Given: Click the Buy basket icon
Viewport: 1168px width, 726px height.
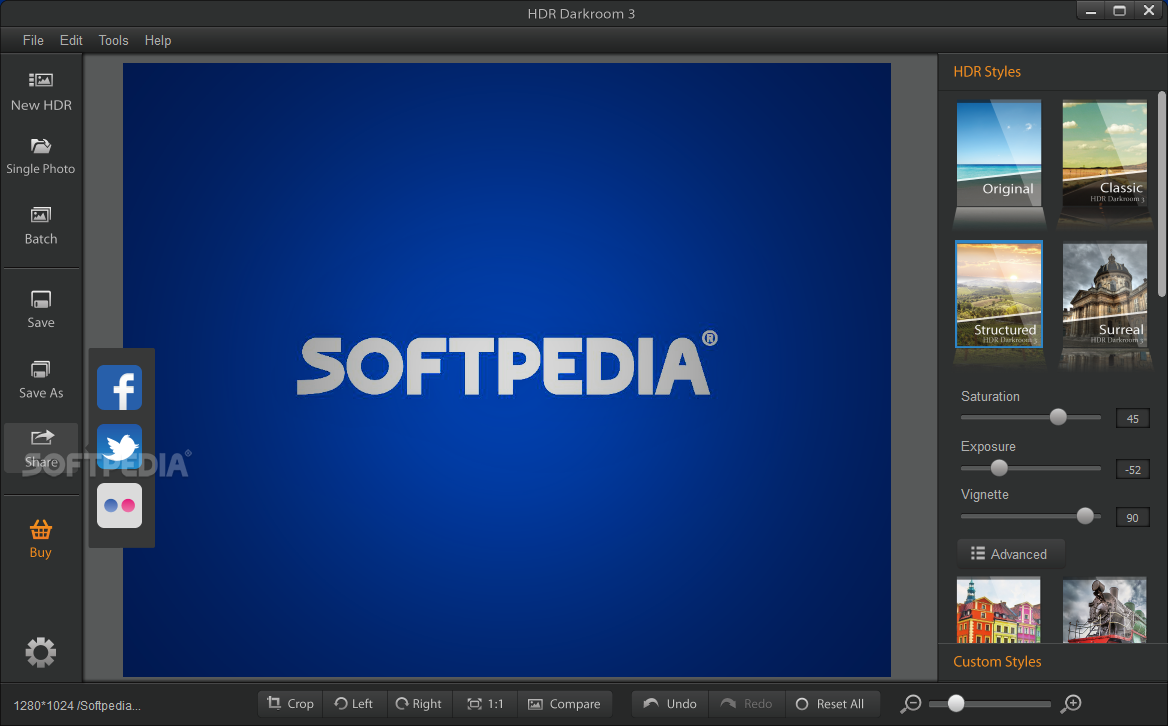Looking at the screenshot, I should tap(41, 529).
